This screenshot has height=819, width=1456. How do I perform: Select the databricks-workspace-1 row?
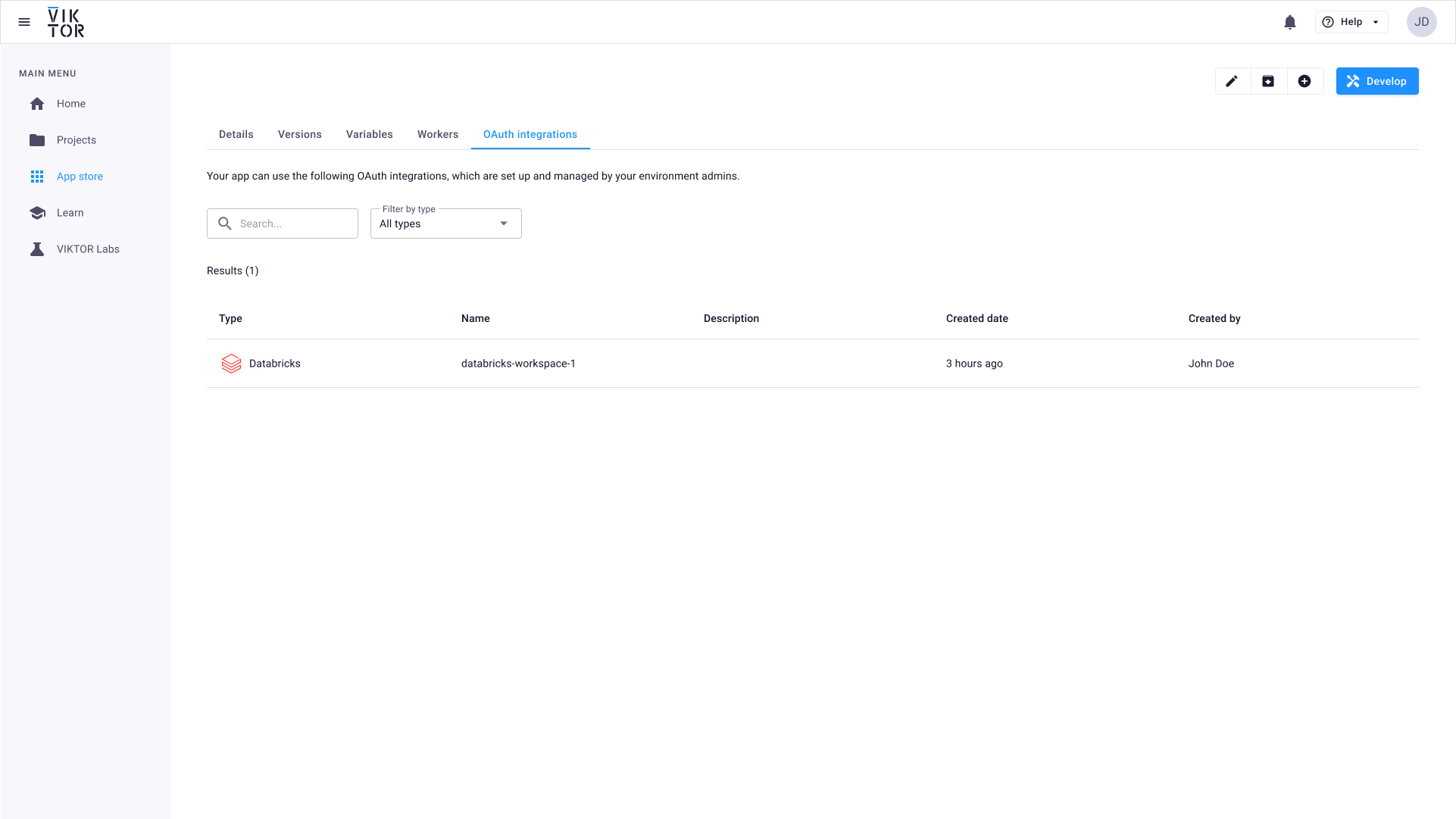point(518,364)
